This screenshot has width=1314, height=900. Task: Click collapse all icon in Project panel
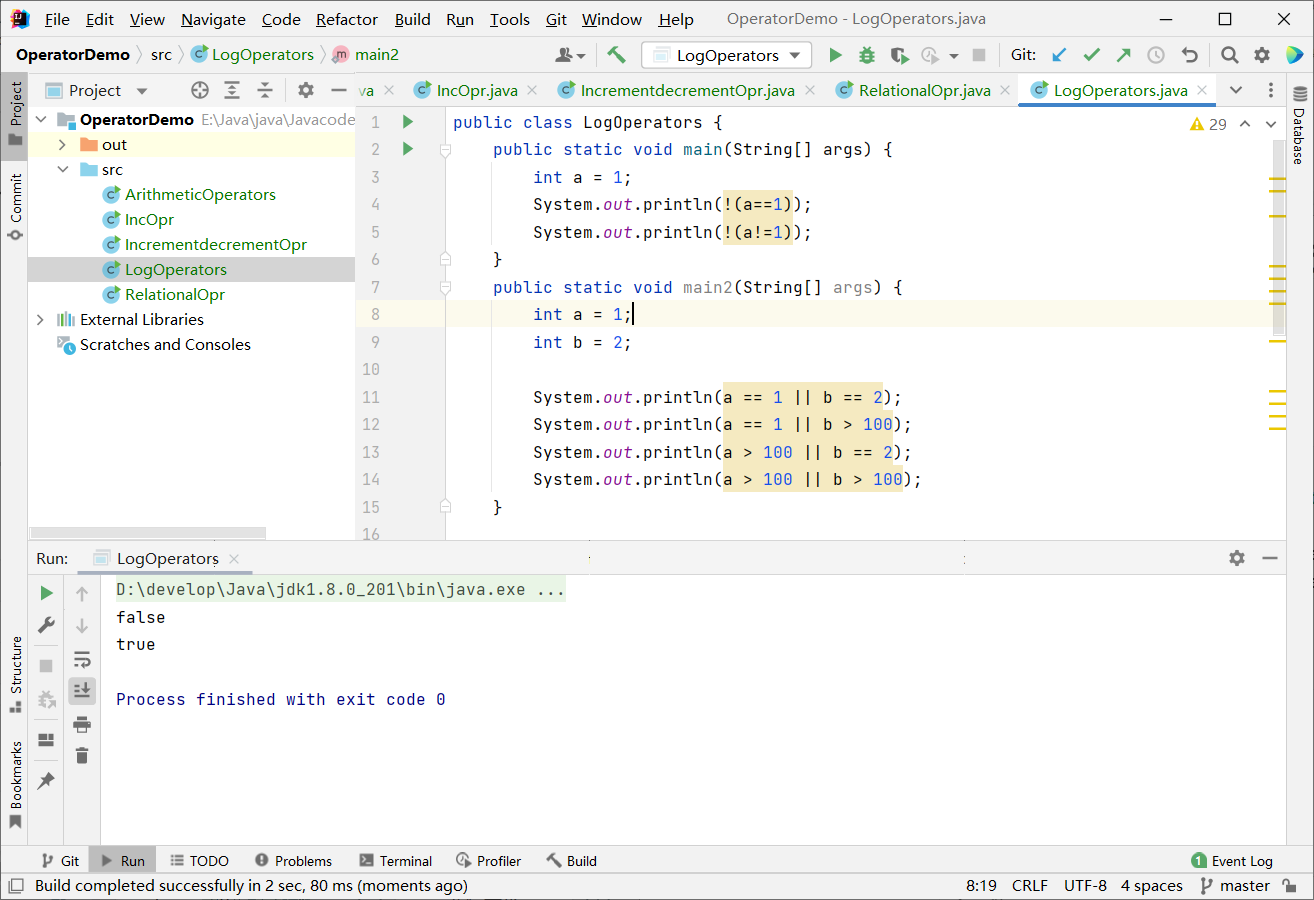click(265, 90)
